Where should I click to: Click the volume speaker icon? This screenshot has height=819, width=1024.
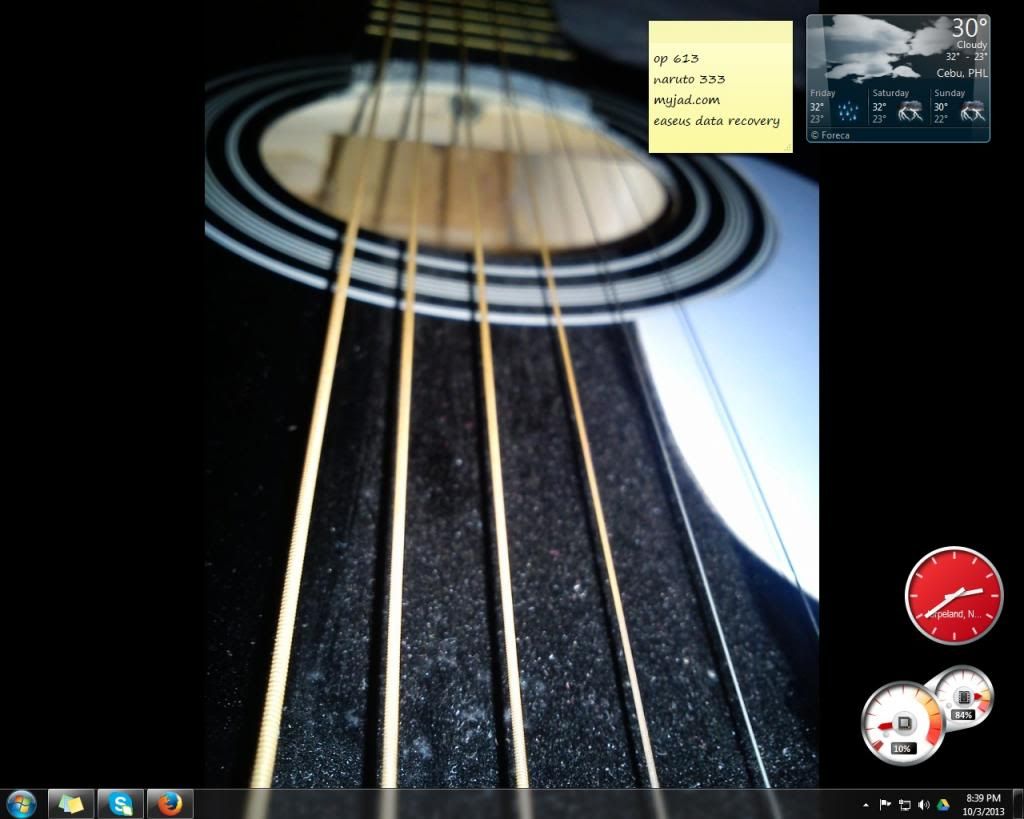tap(923, 804)
